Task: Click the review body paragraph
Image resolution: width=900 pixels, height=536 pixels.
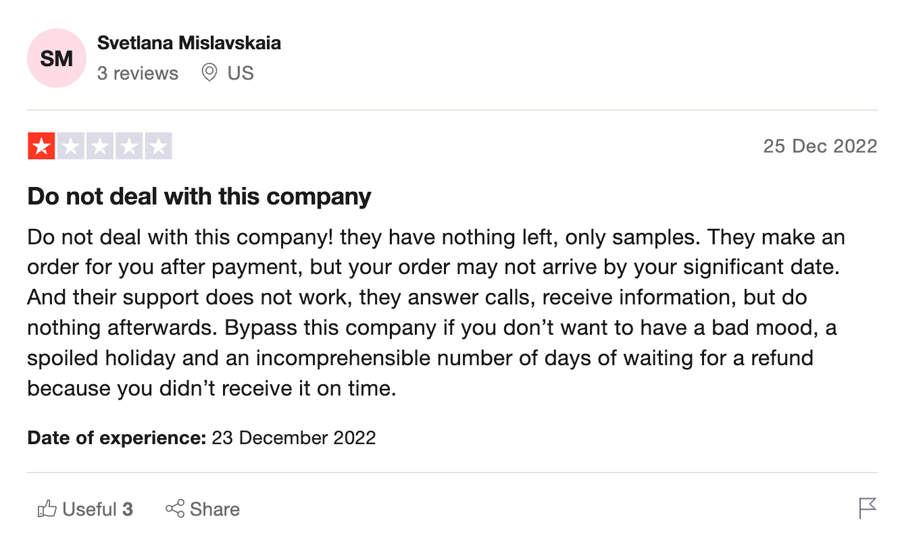Action: 436,313
